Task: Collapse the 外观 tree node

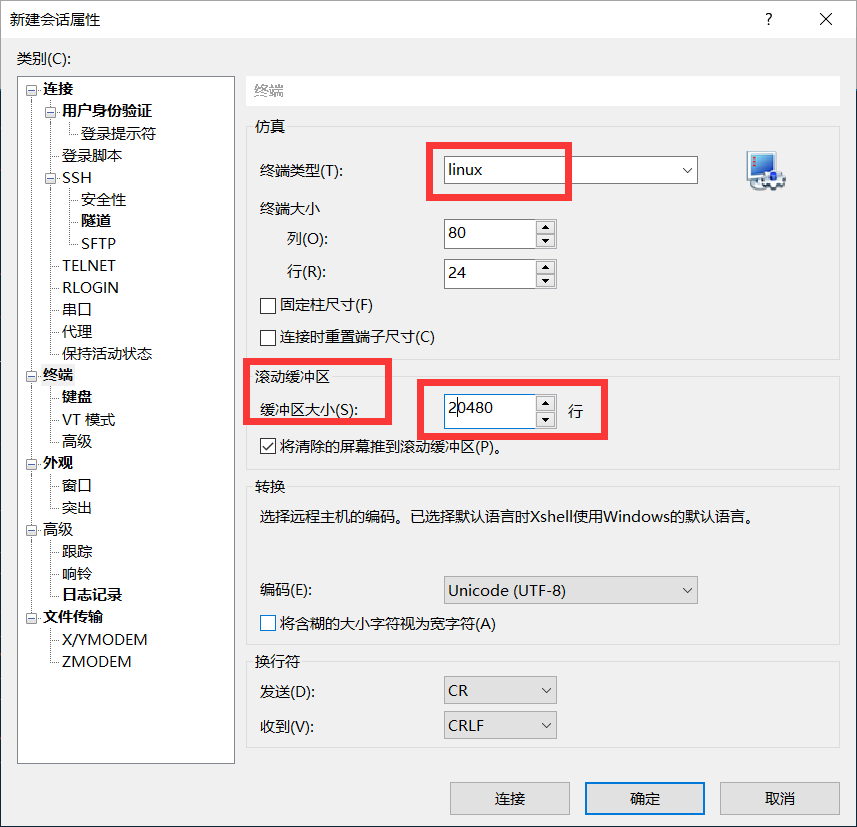Action: [x=31, y=464]
